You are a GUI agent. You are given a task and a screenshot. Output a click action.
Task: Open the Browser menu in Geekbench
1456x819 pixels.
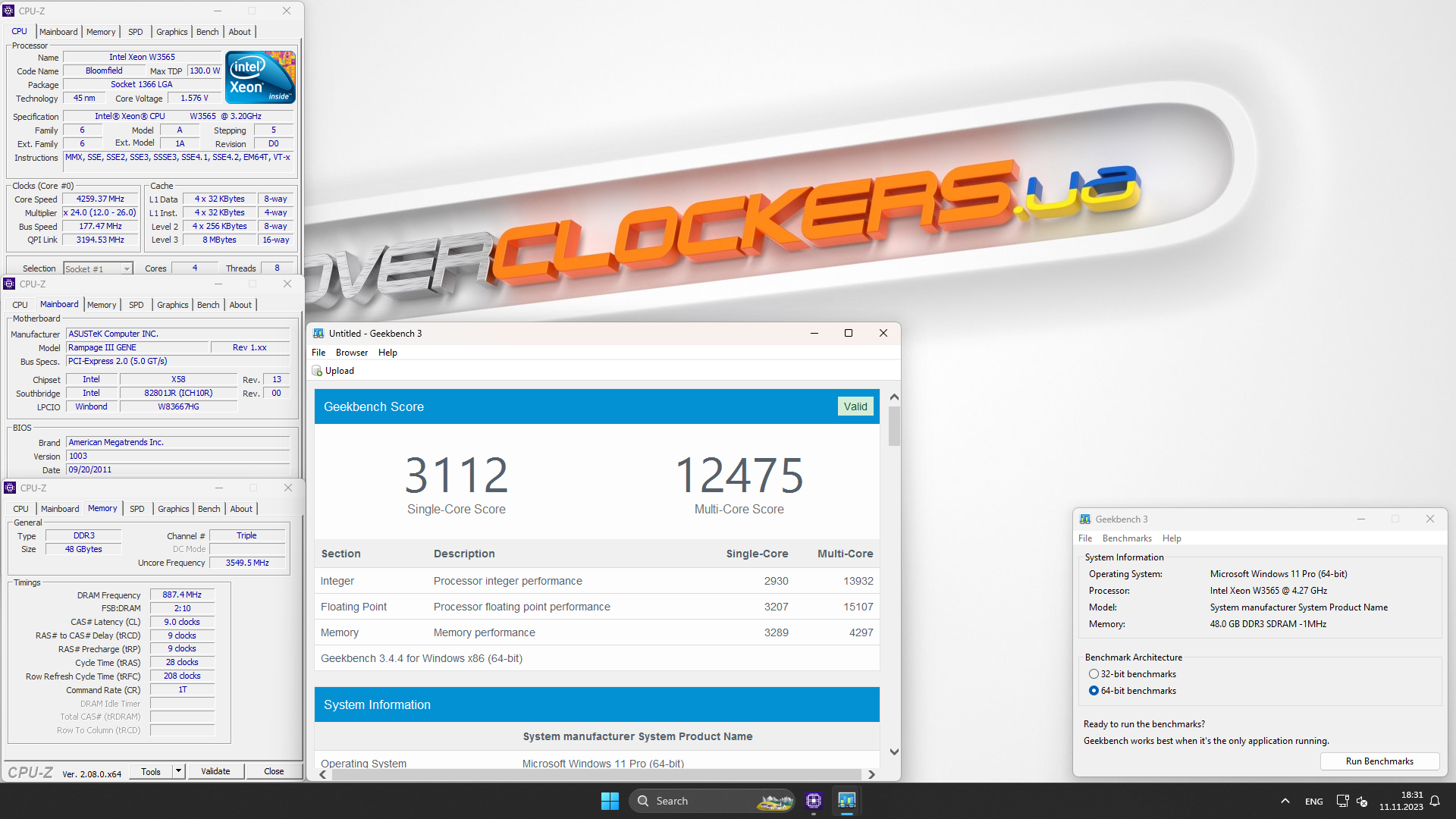tap(352, 353)
